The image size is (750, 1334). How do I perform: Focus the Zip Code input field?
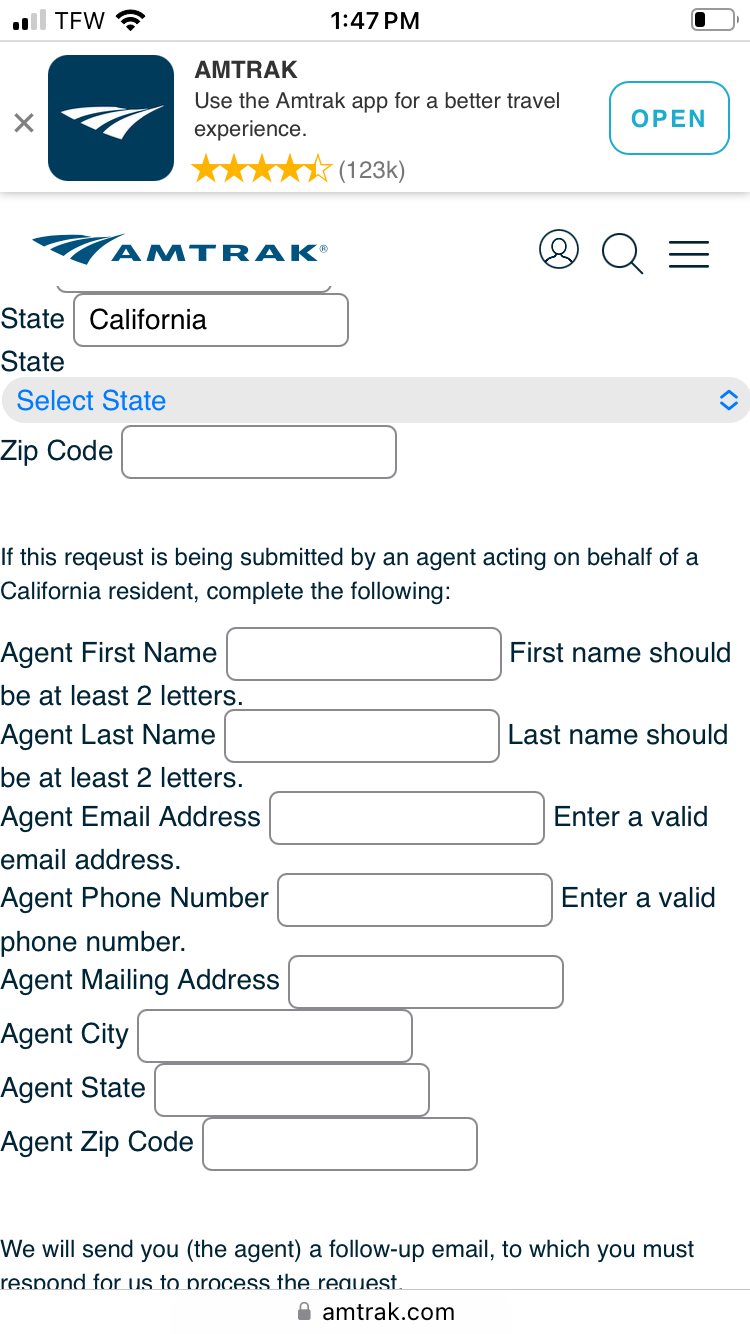coord(259,452)
